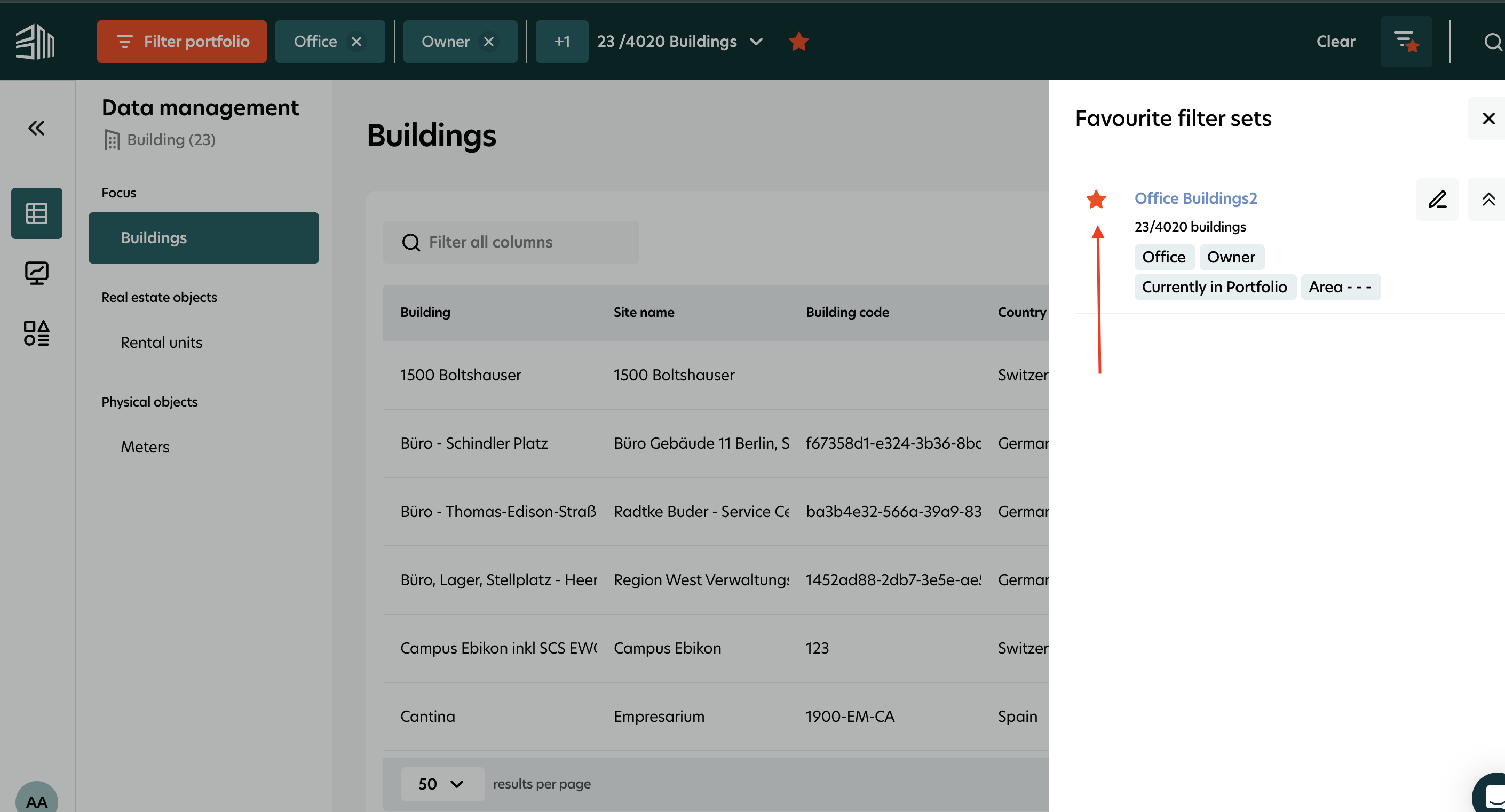This screenshot has width=1505, height=812.
Task: Open Rental units menu item
Action: pos(162,343)
